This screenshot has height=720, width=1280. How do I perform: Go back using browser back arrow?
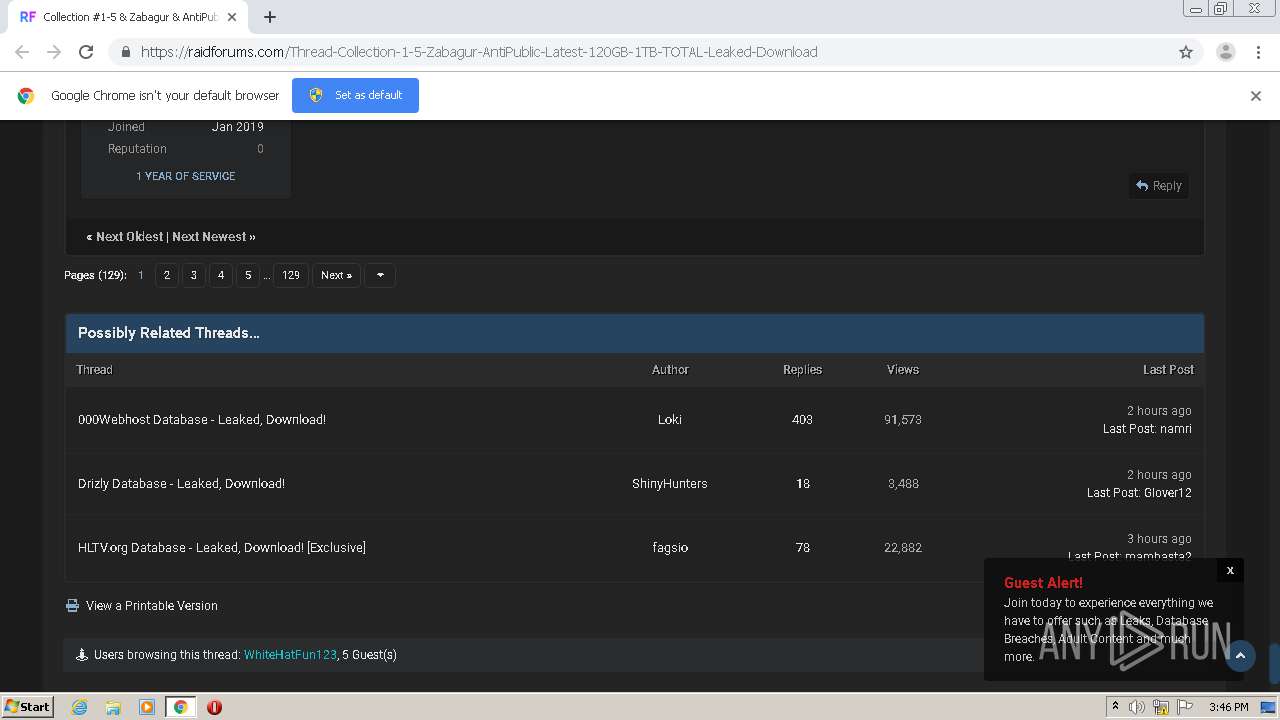pyautogui.click(x=22, y=52)
